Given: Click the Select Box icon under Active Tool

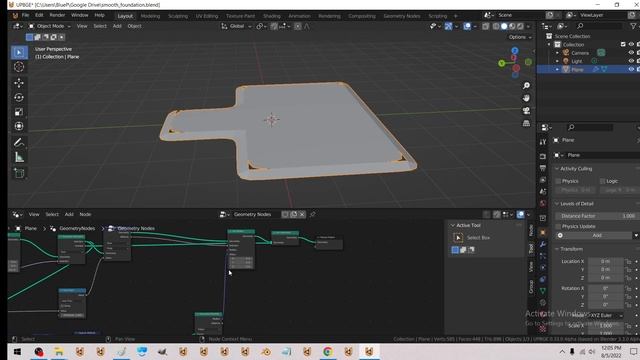Looking at the screenshot, I should pyautogui.click(x=458, y=238).
